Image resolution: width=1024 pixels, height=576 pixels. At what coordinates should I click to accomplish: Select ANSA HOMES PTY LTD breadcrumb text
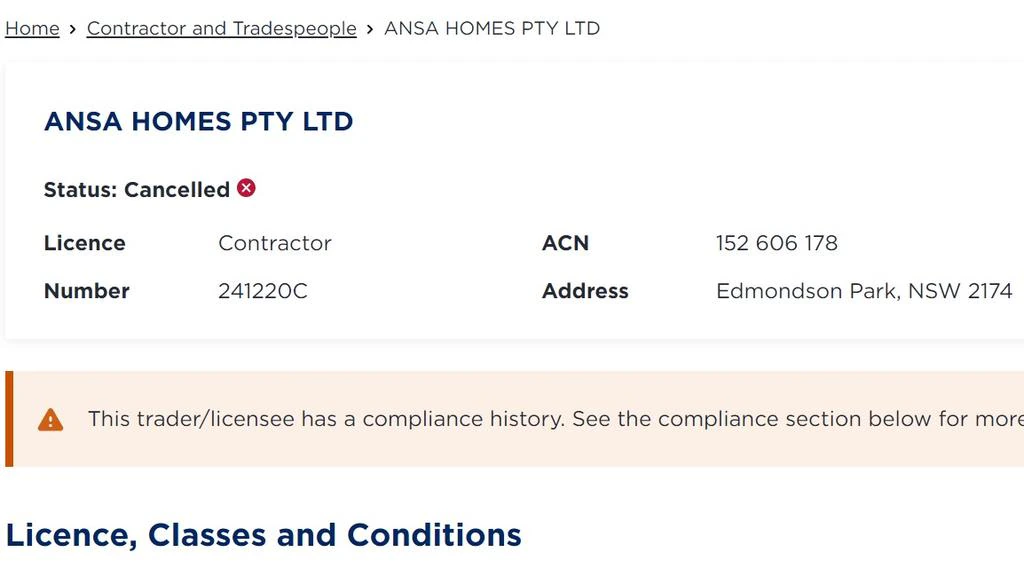point(492,29)
